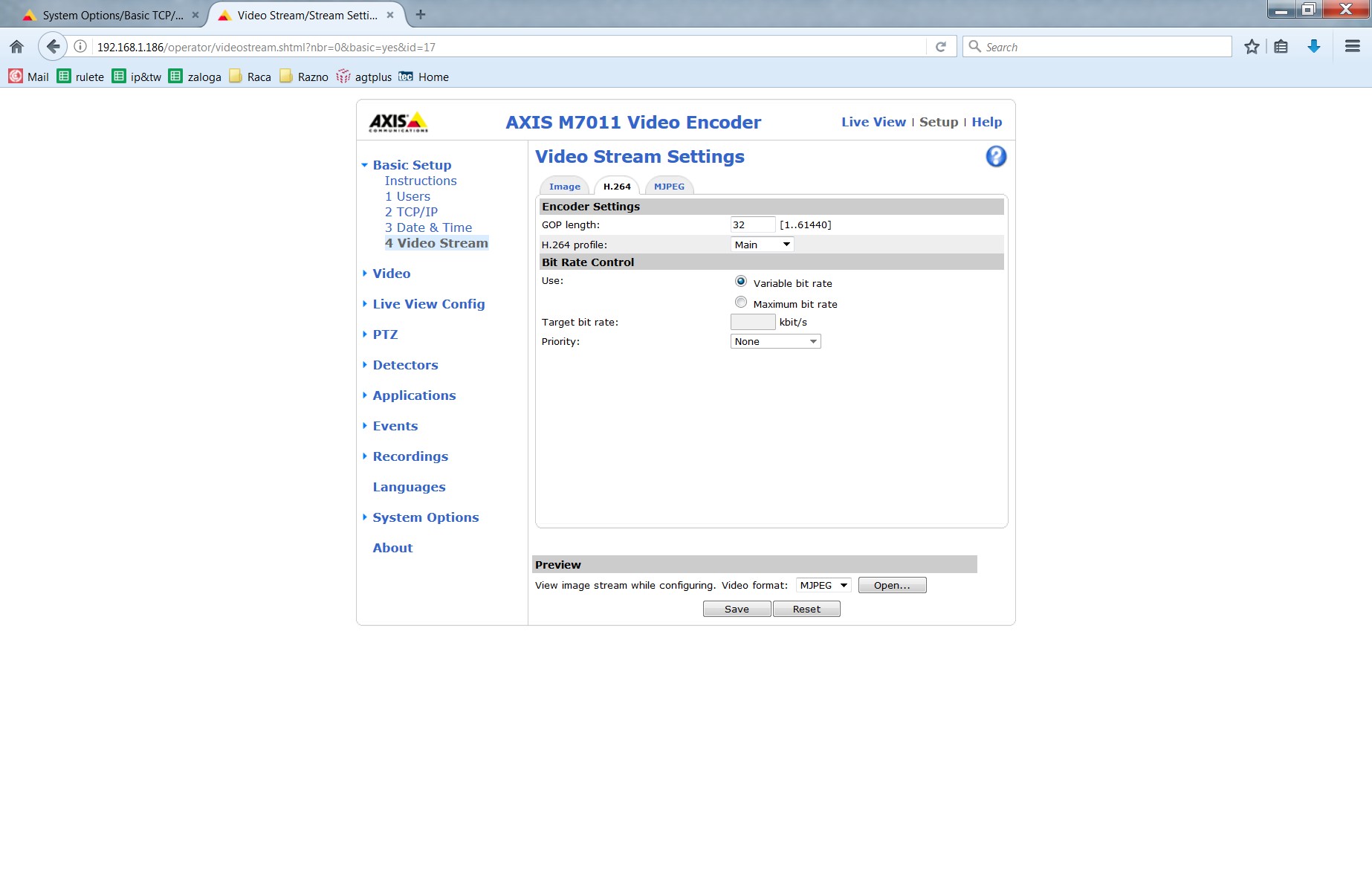This screenshot has height=892, width=1372.
Task: Collapse the Basic Setup menu section
Action: [x=412, y=165]
